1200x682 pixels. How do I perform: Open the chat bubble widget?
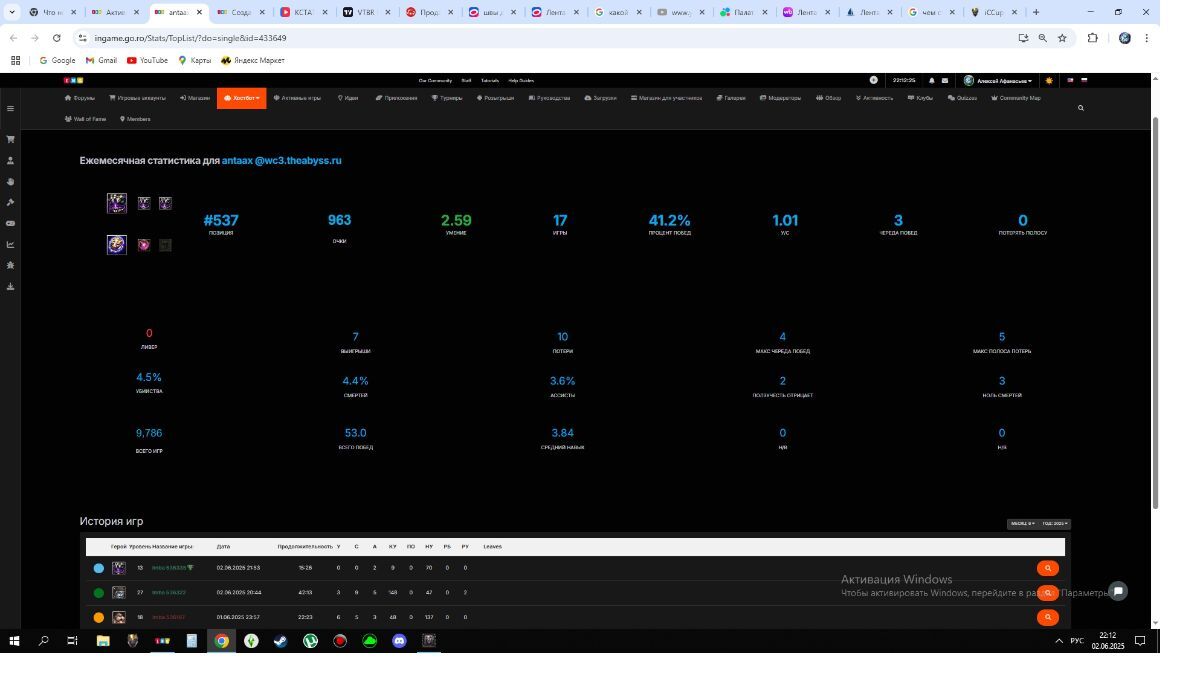pos(1118,591)
